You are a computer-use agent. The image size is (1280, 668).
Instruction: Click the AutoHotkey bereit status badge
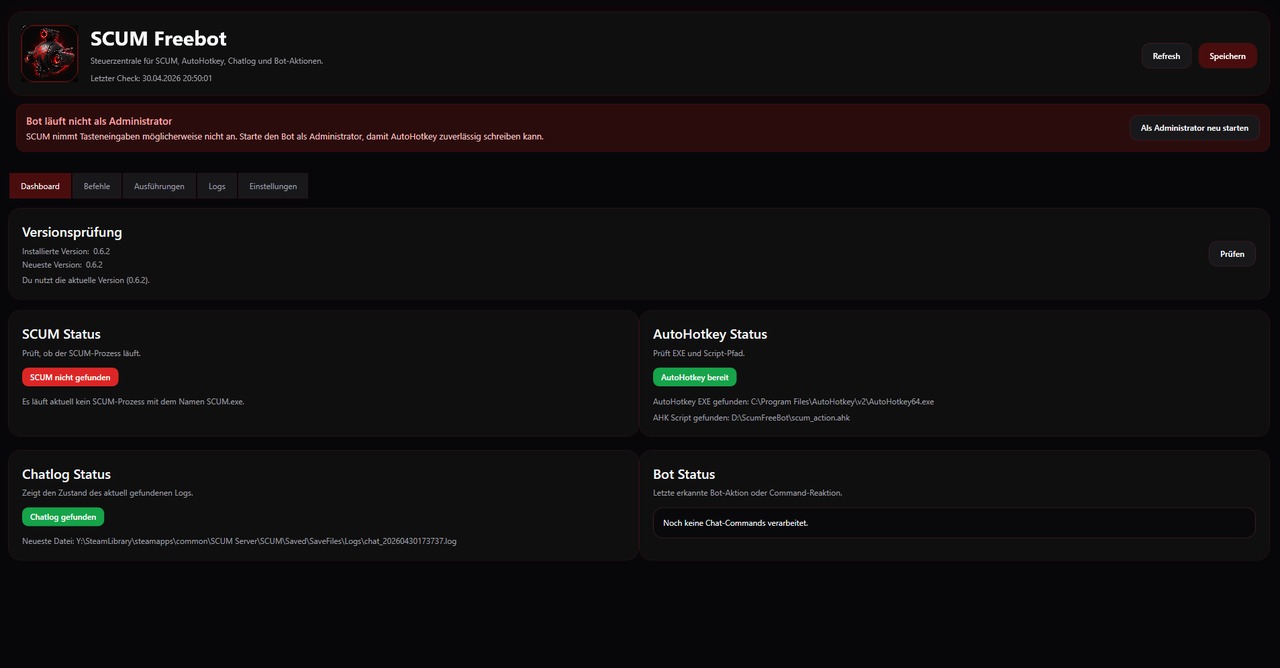[x=695, y=377]
